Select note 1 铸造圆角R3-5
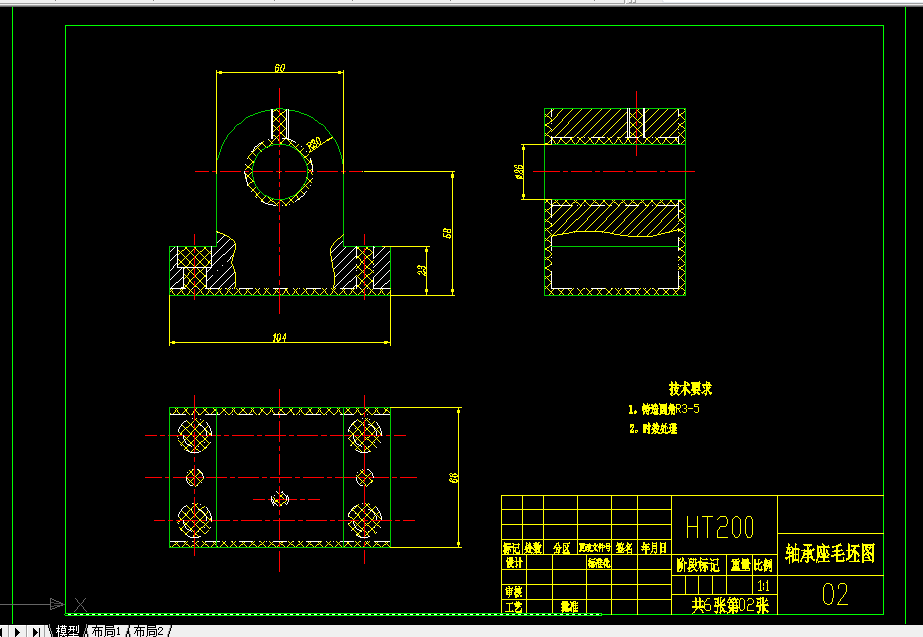The height and width of the screenshot is (637, 923). (x=664, y=409)
